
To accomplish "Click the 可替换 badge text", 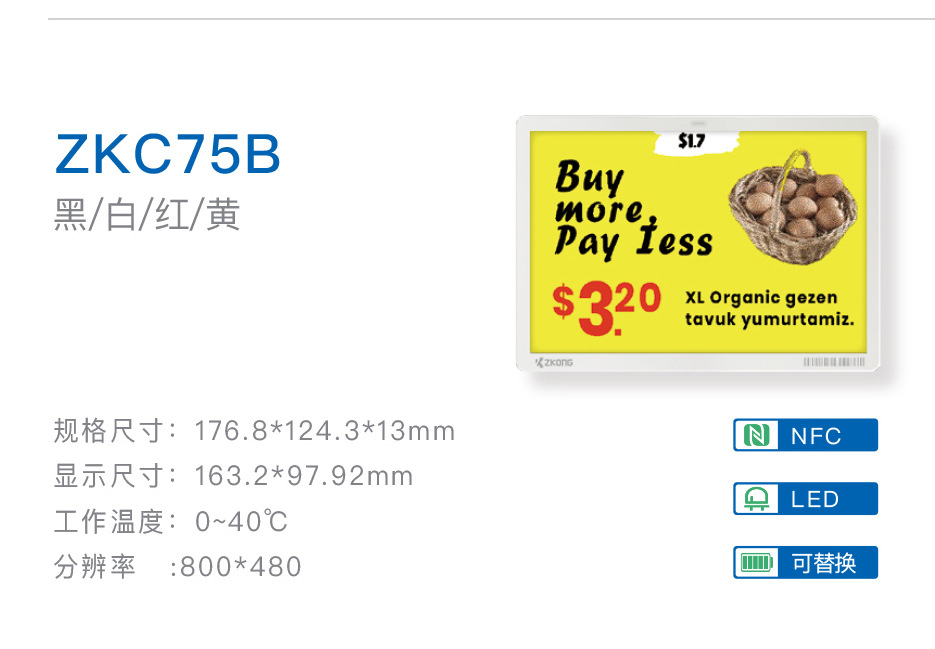I will pos(824,564).
